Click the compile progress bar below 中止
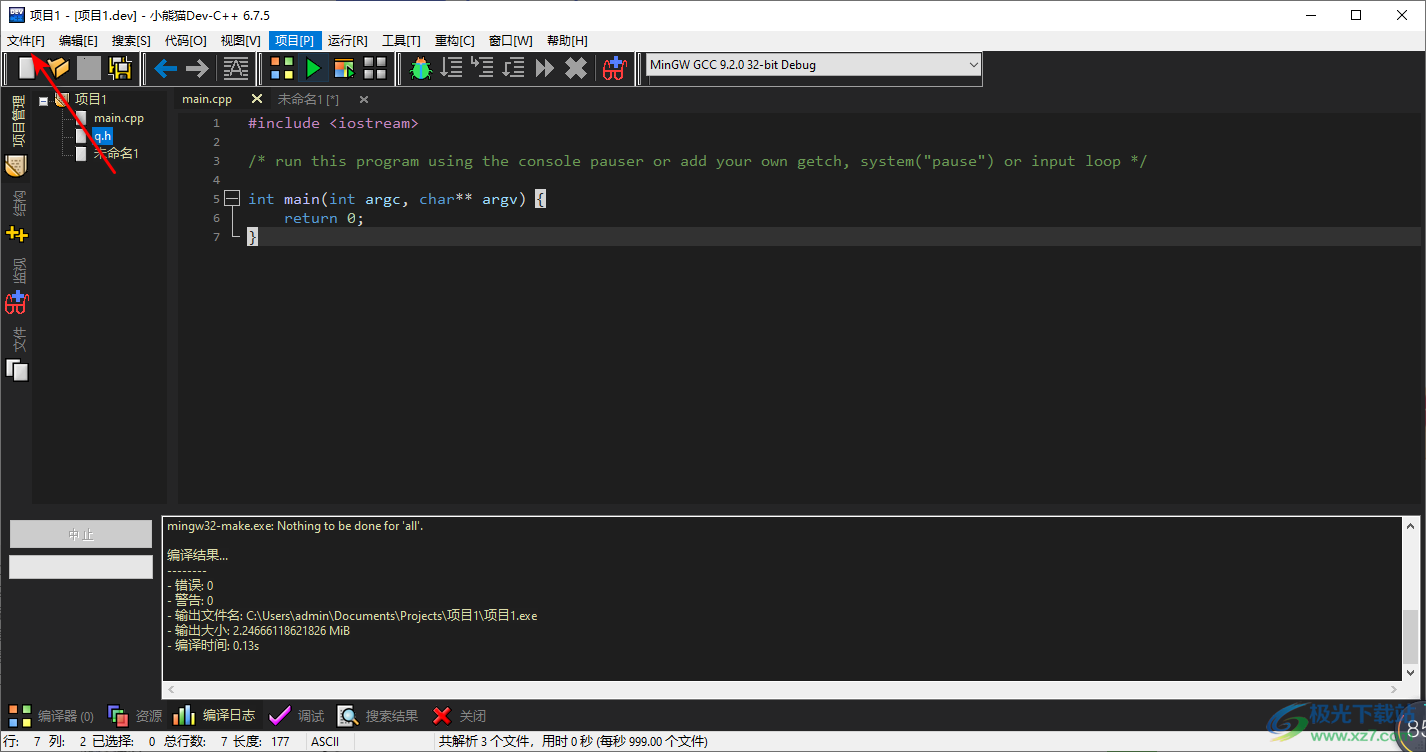 point(81,567)
